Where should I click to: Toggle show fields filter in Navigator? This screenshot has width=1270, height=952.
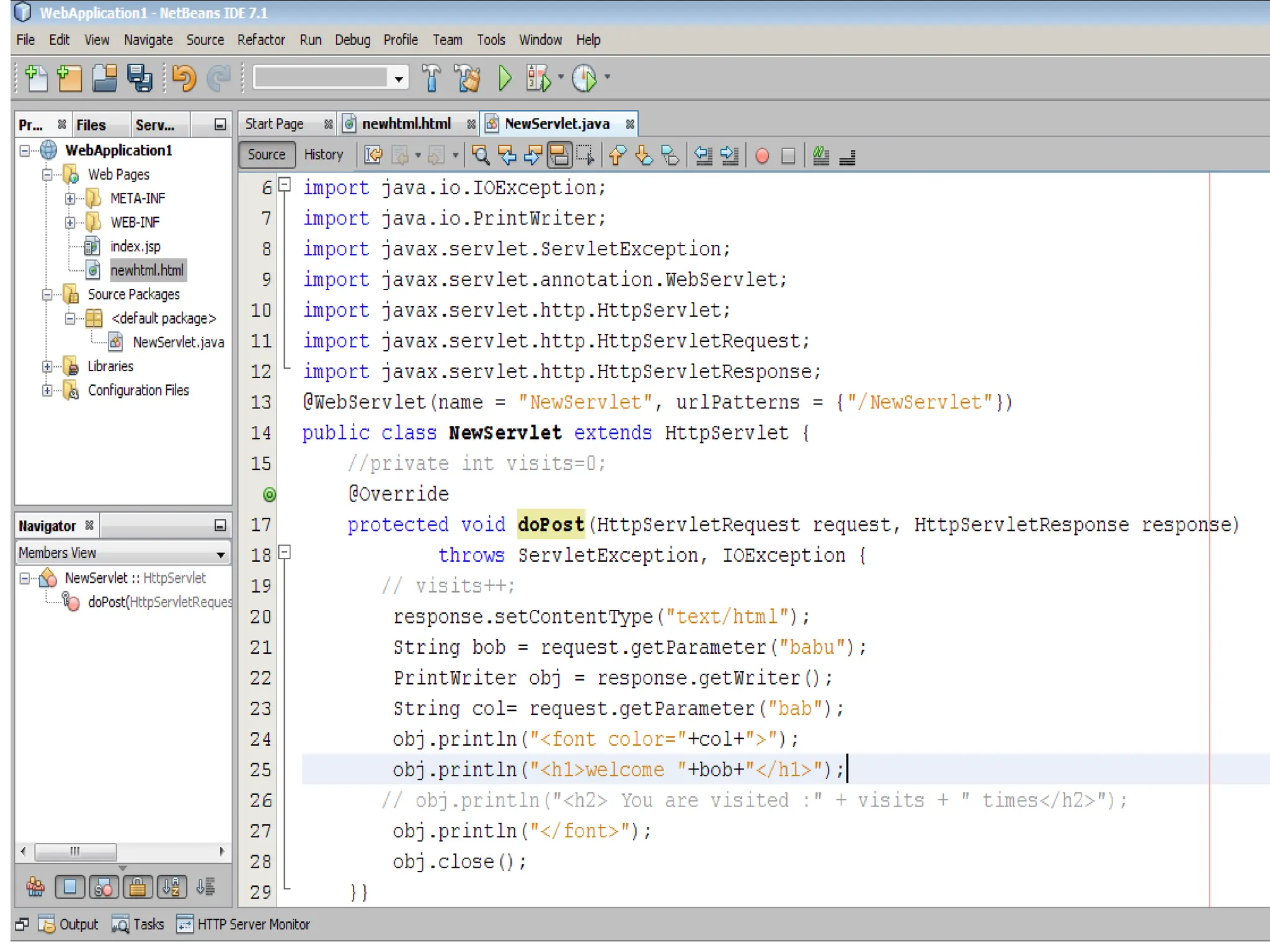(x=69, y=888)
